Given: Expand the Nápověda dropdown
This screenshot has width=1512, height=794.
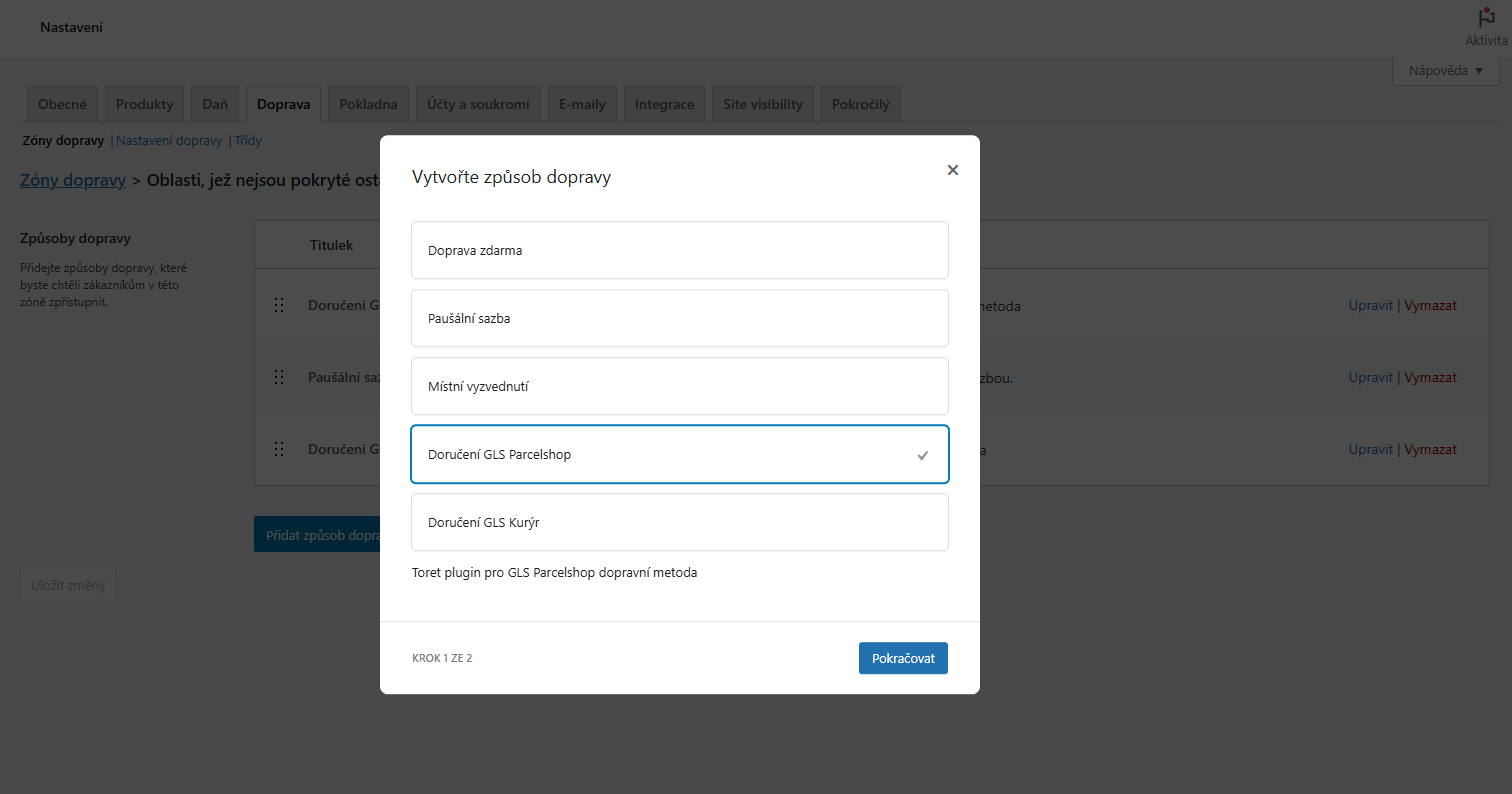Looking at the screenshot, I should 1446,71.
